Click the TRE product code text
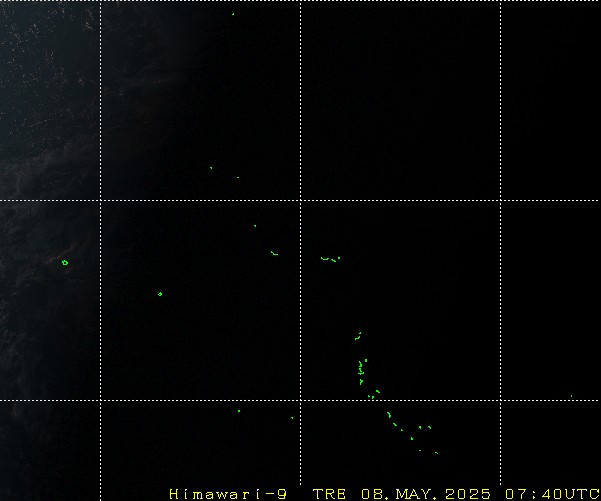Image resolution: width=601 pixels, height=501 pixels. [x=330, y=494]
